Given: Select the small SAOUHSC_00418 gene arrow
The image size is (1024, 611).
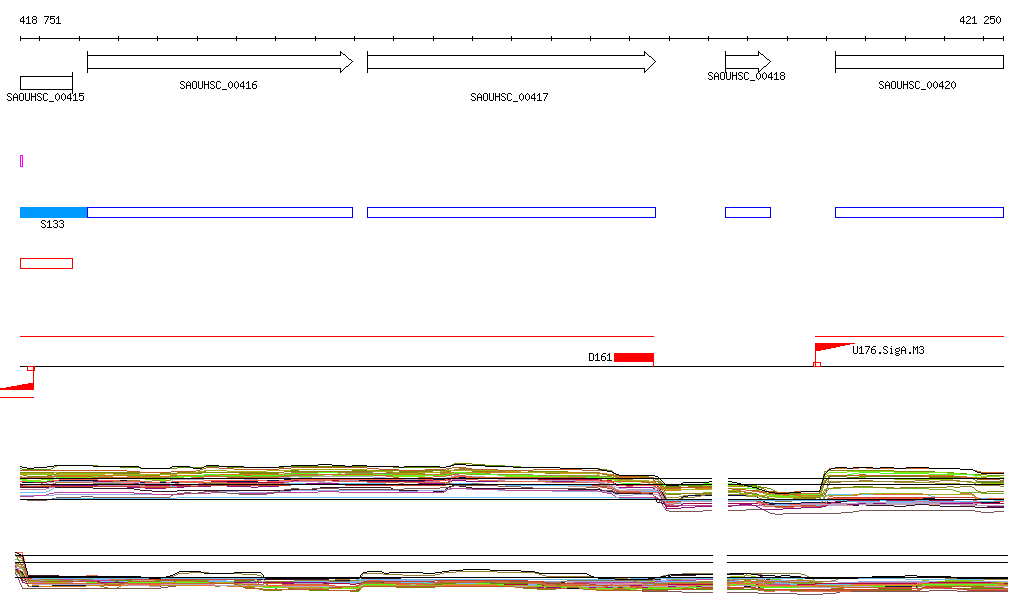Looking at the screenshot, I should click(748, 62).
